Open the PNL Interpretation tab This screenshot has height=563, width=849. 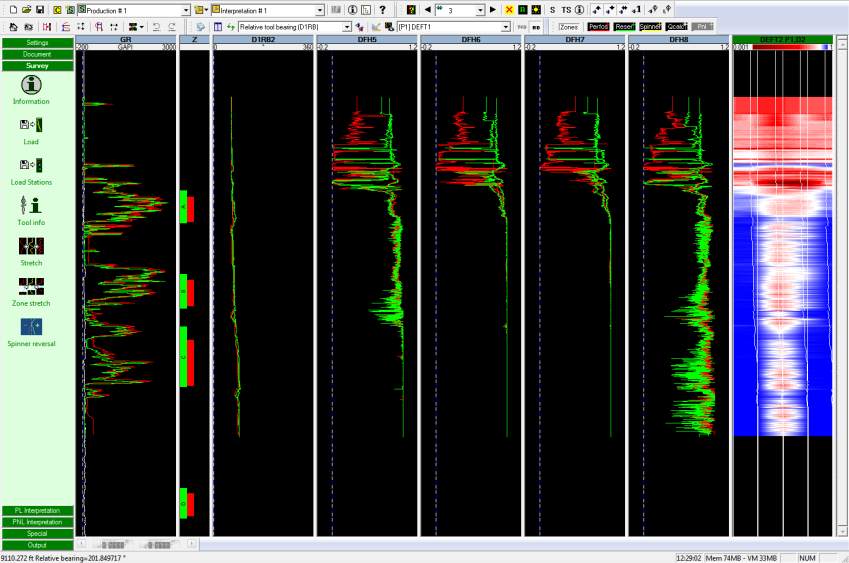[x=37, y=522]
